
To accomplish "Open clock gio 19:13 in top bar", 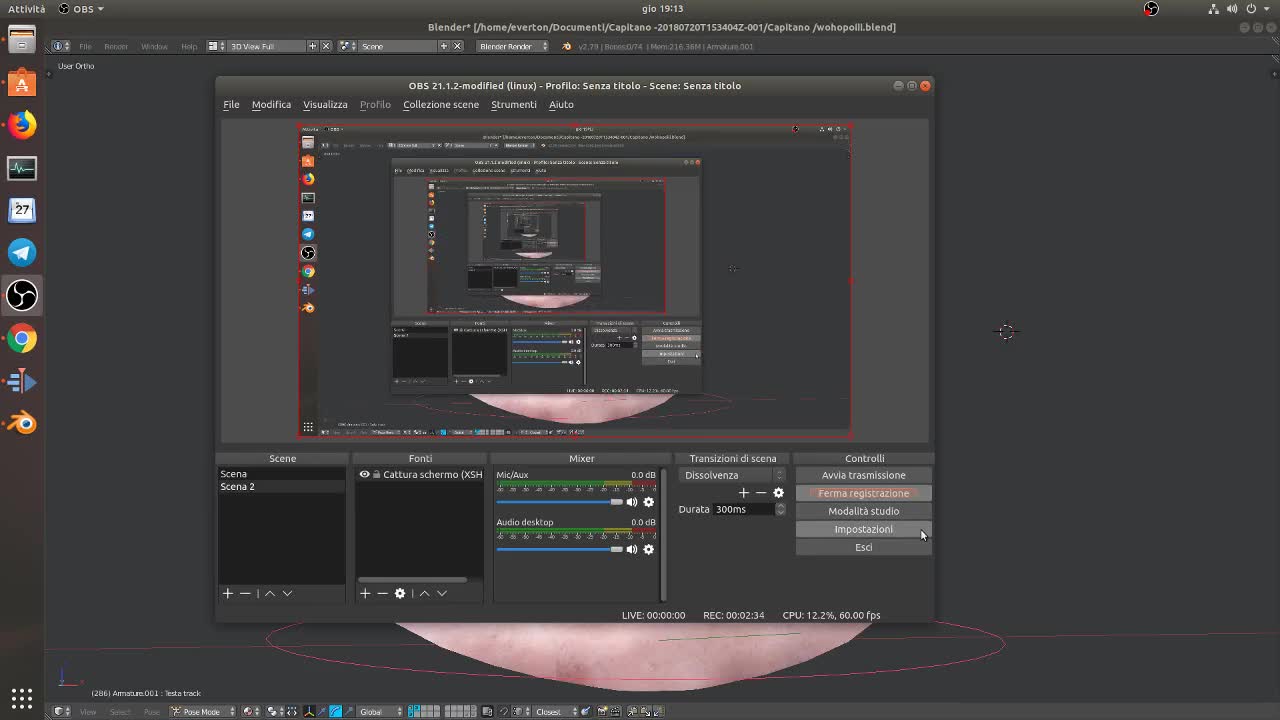I will coord(662,8).
